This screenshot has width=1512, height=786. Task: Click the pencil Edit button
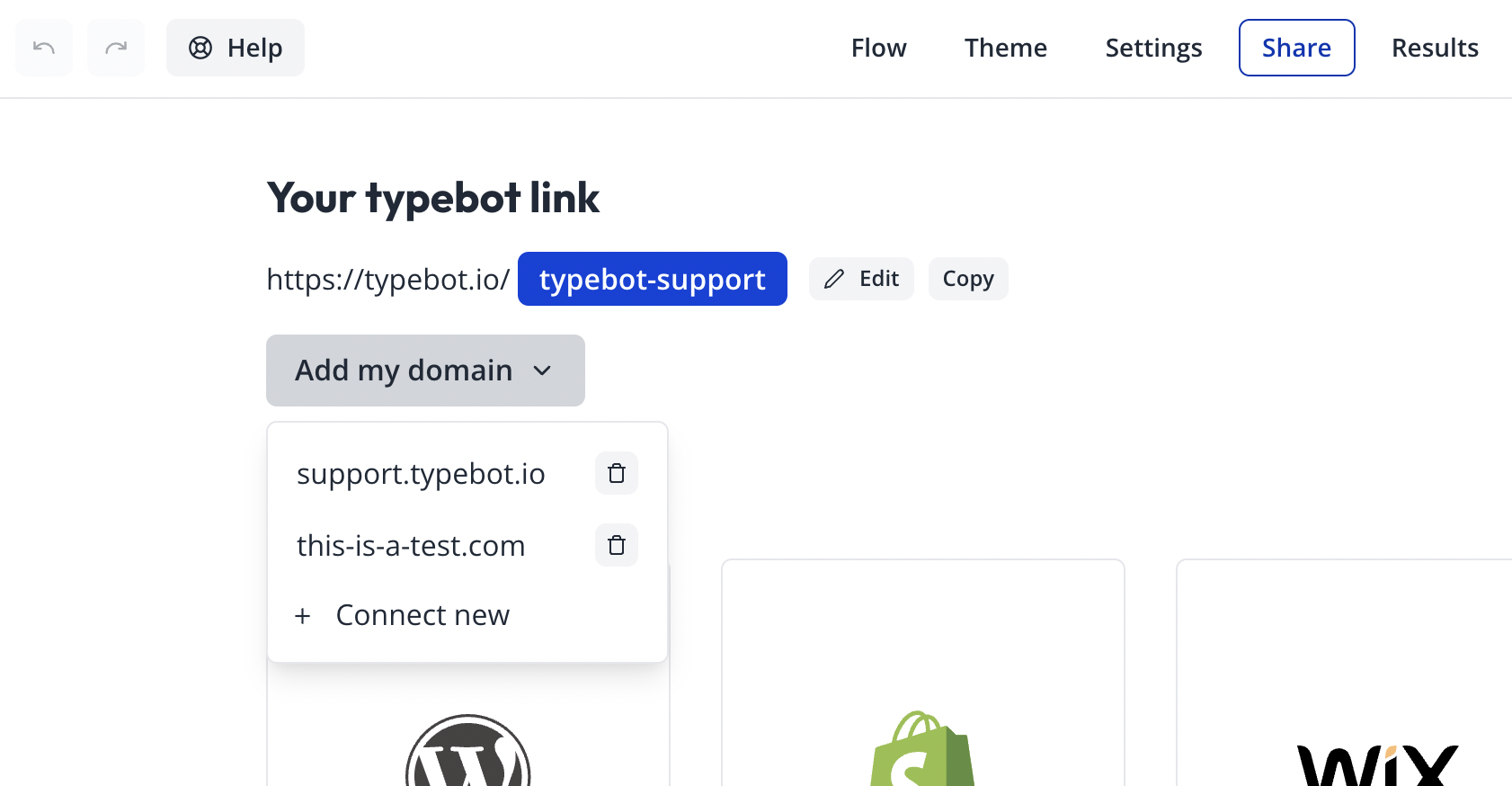point(861,279)
